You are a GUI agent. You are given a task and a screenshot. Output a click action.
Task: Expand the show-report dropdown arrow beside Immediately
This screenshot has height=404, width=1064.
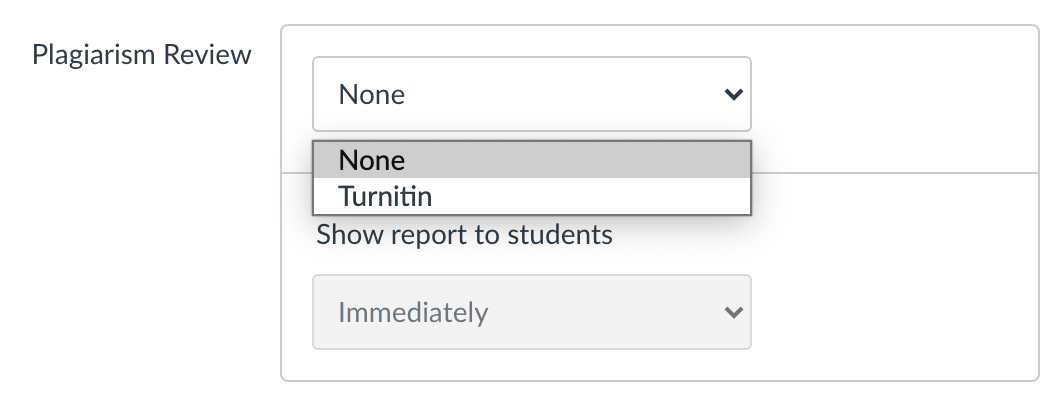[x=734, y=312]
